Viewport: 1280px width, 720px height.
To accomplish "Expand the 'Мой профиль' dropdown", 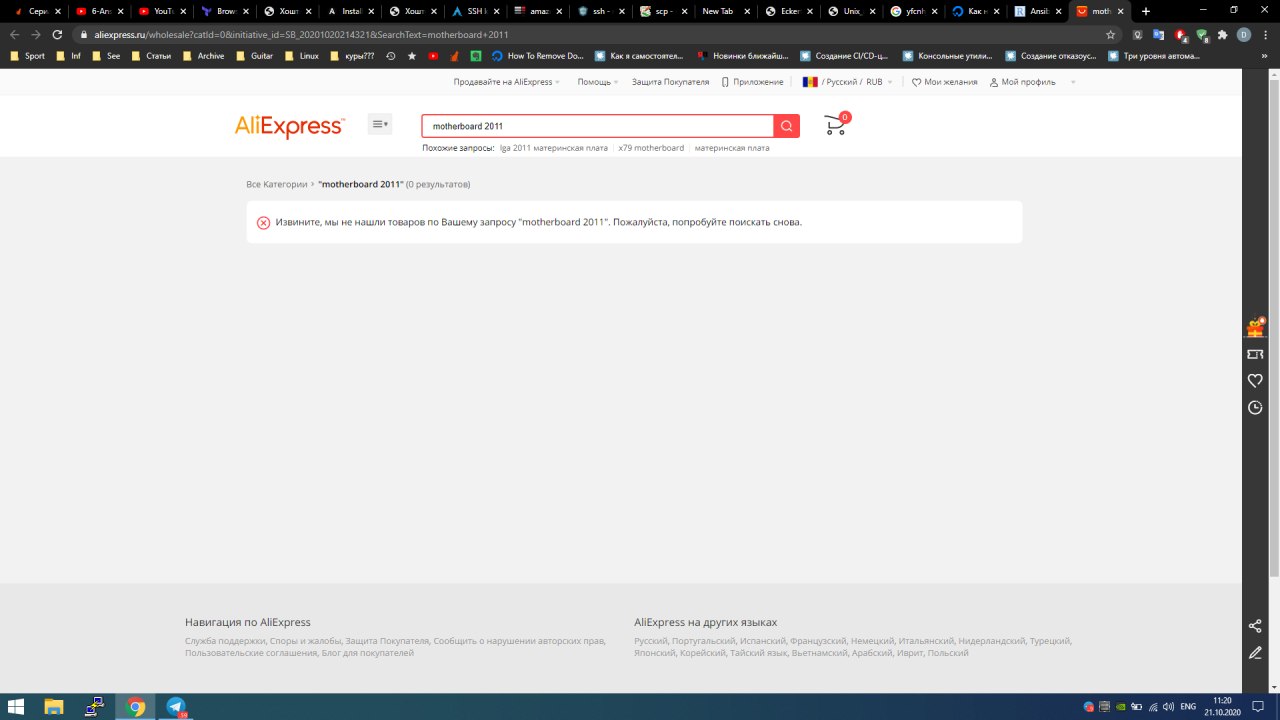I will (1033, 82).
